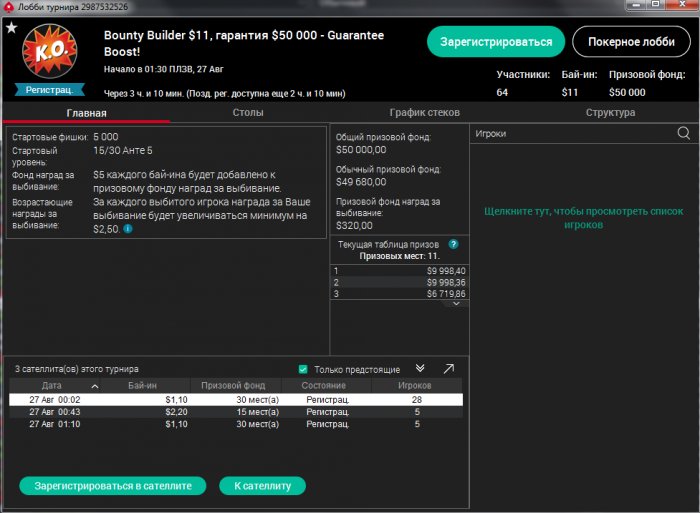Click 'Щелкните тут, чтобы просмотреть список игроков' link

tap(583, 218)
